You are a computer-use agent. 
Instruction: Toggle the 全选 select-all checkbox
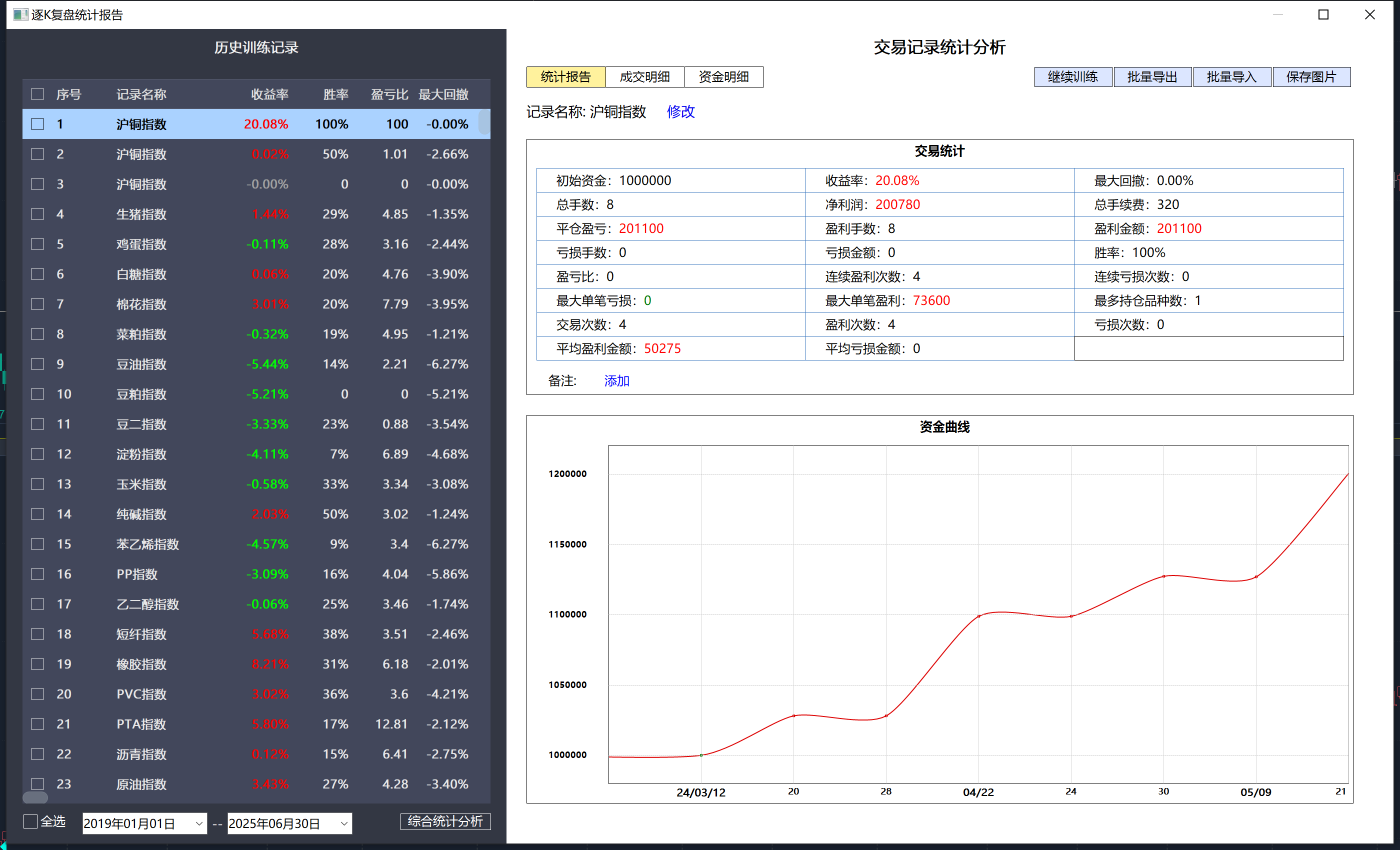pos(30,821)
